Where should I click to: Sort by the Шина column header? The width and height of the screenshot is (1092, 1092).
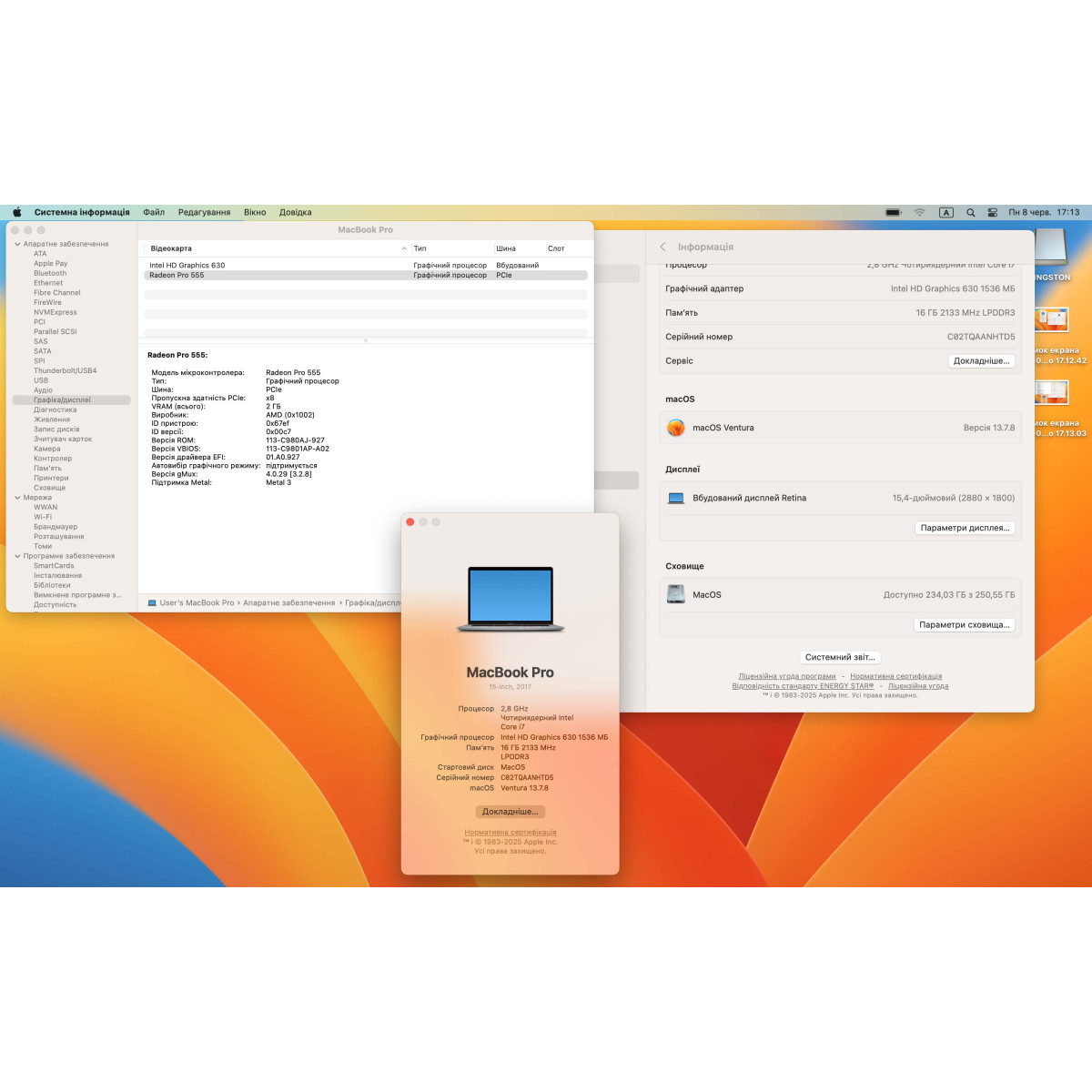point(506,248)
